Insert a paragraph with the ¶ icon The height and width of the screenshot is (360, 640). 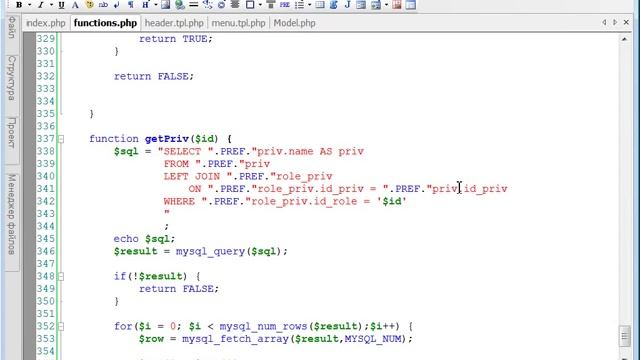coord(131,5)
